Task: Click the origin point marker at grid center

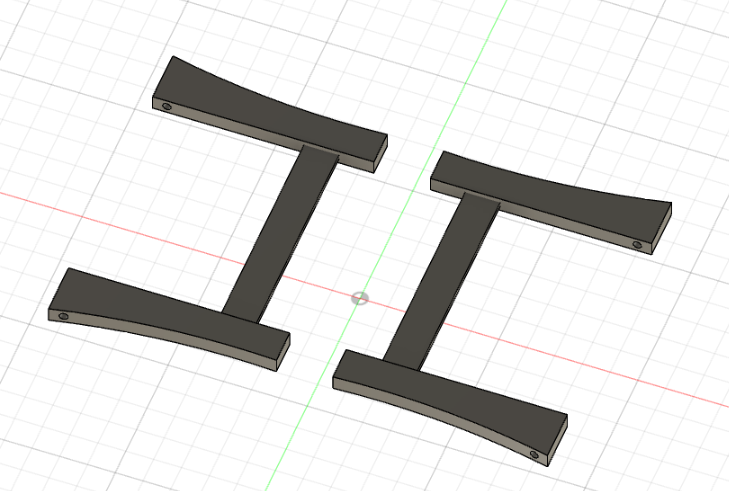Action: 360,299
